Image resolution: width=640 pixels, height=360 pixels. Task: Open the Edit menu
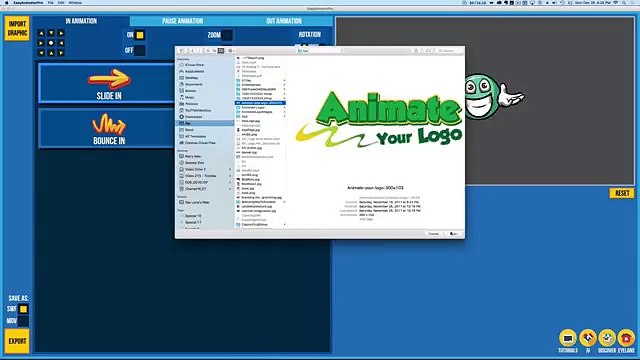pos(61,2)
